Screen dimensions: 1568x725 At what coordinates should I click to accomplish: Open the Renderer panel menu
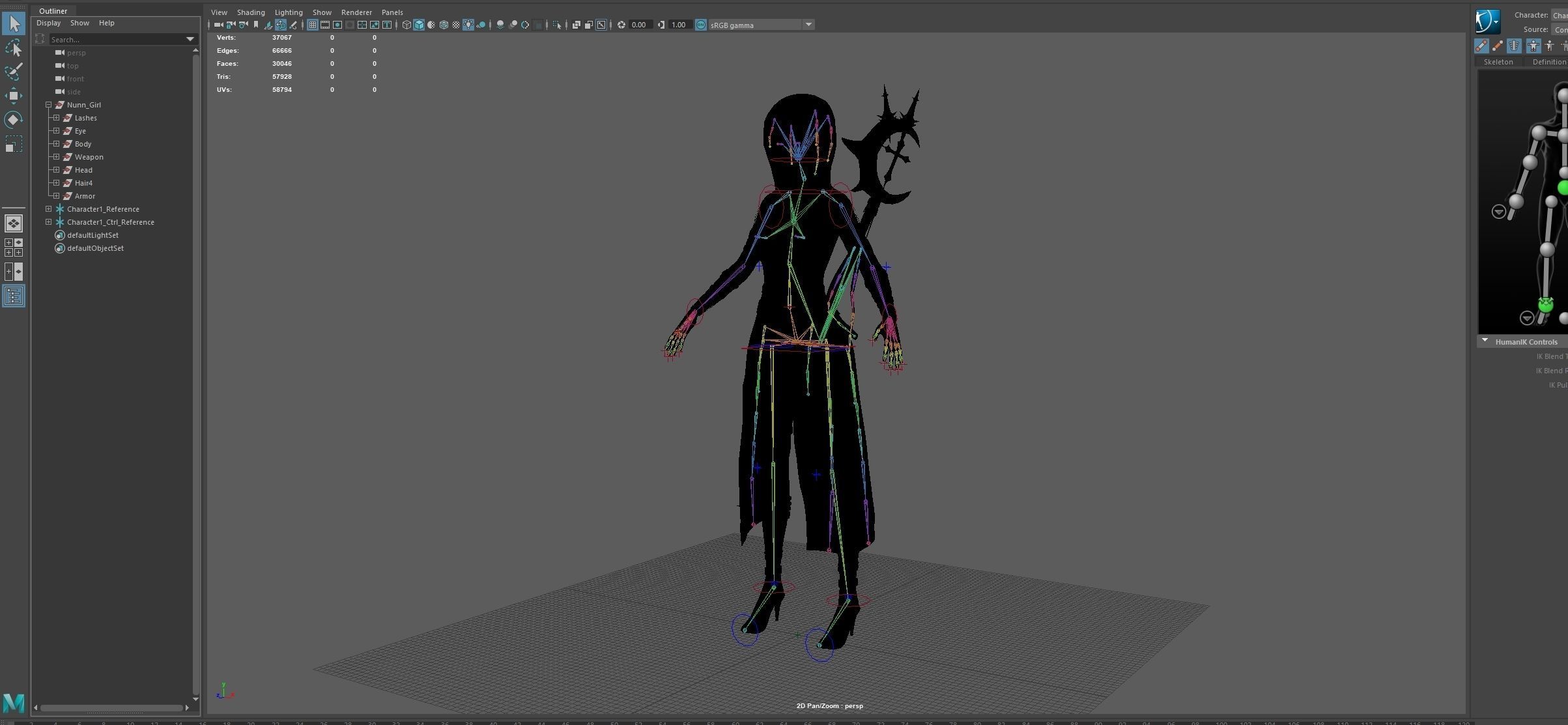(x=356, y=12)
